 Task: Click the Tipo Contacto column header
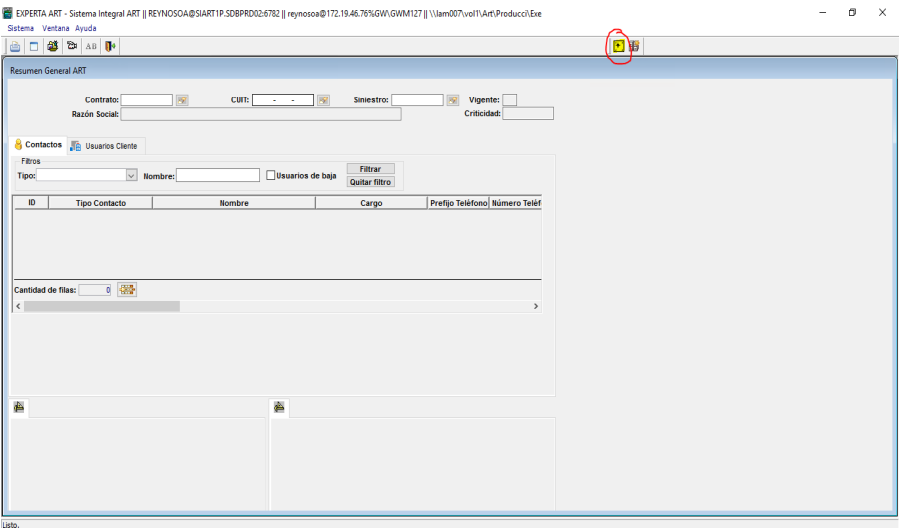pyautogui.click(x=101, y=203)
